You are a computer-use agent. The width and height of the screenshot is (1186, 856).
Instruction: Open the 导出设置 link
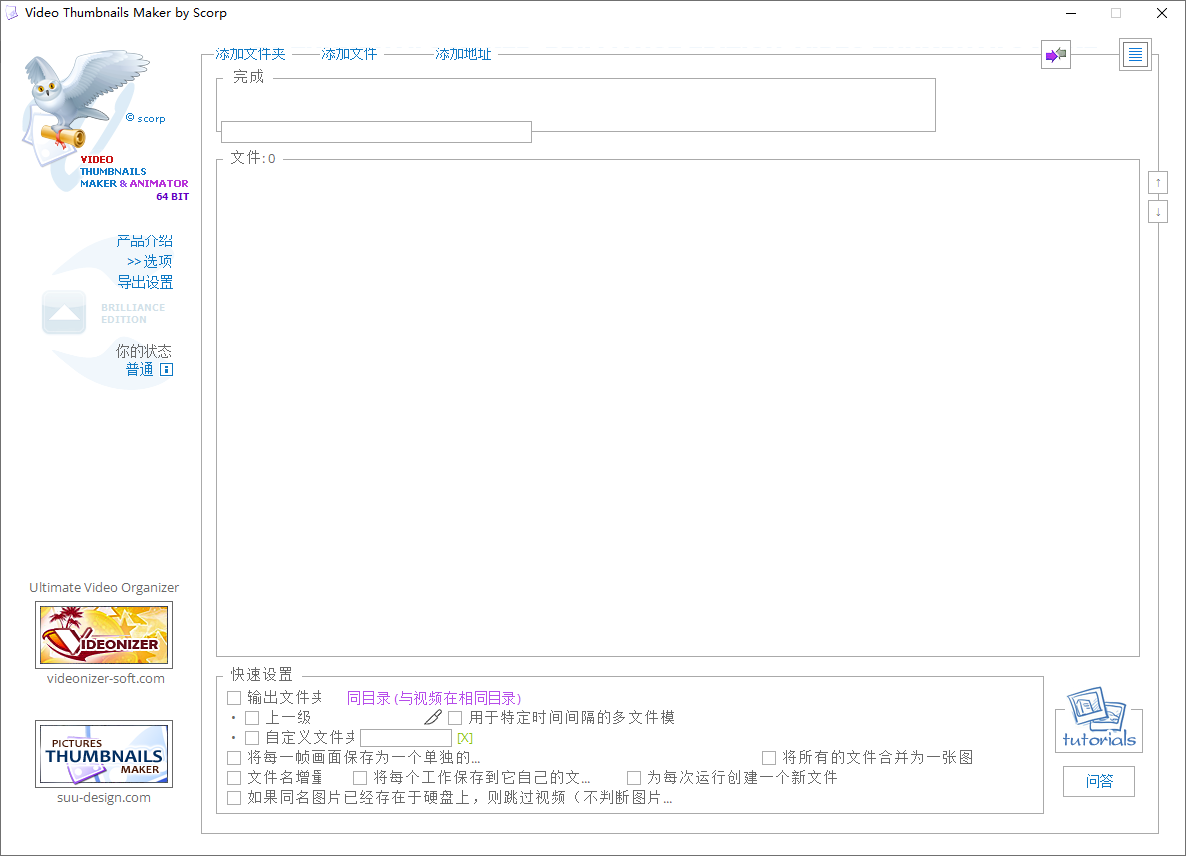tap(145, 282)
